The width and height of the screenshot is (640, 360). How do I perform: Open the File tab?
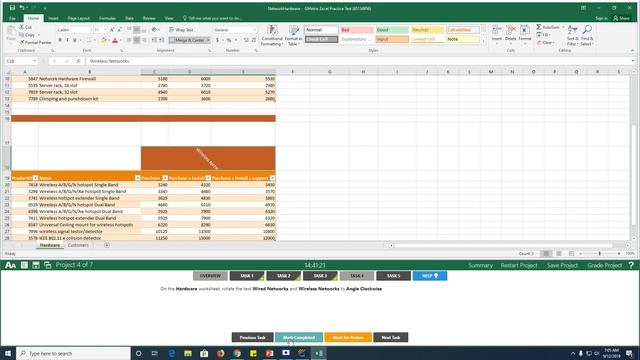[x=12, y=18]
